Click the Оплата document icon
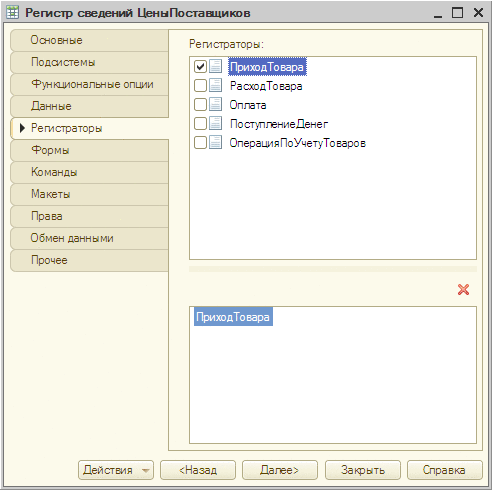The image size is (492, 490). [215, 104]
